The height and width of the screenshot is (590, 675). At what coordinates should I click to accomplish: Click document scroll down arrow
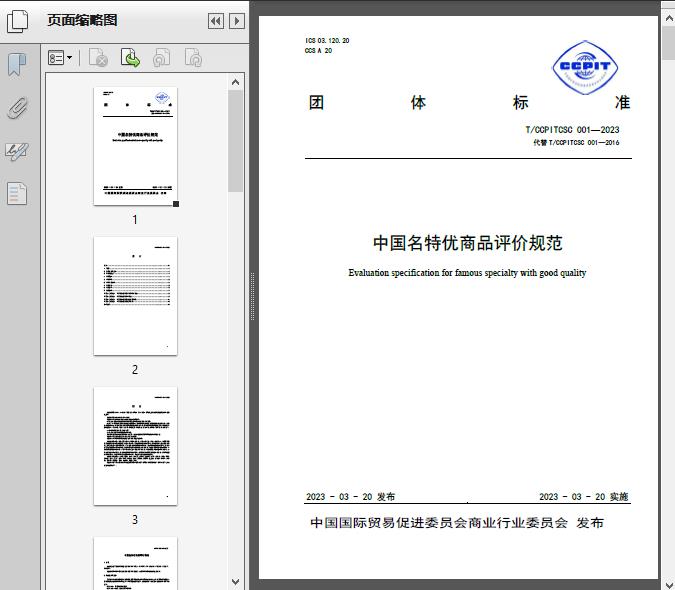[x=669, y=584]
